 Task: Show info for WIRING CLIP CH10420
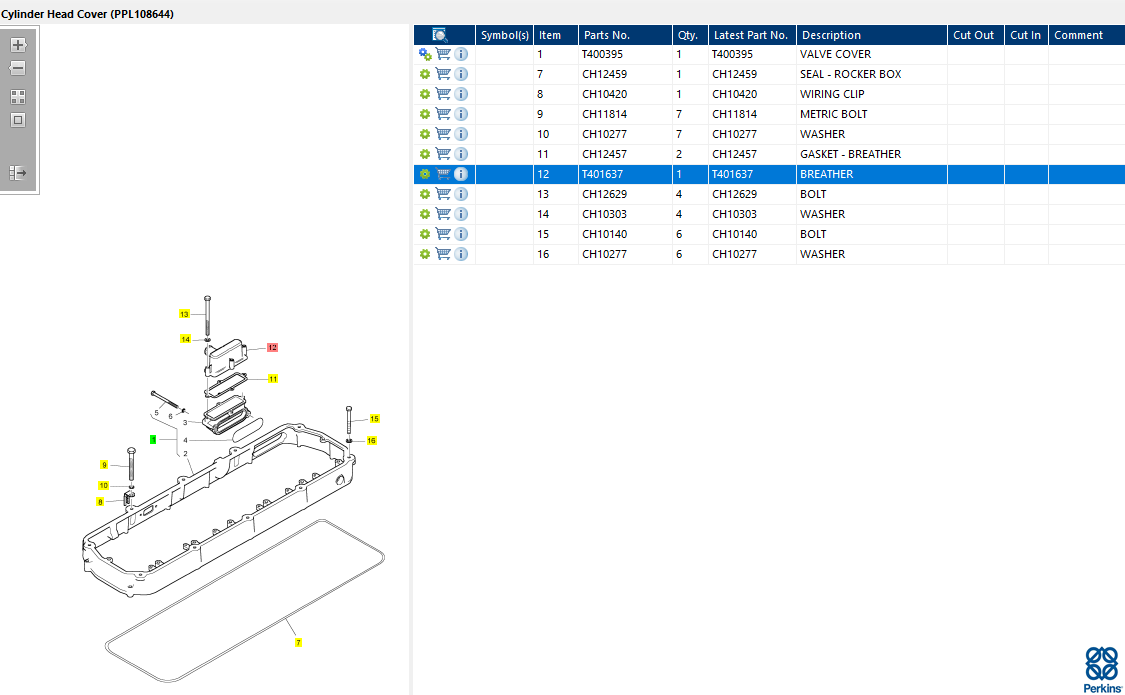click(x=461, y=95)
